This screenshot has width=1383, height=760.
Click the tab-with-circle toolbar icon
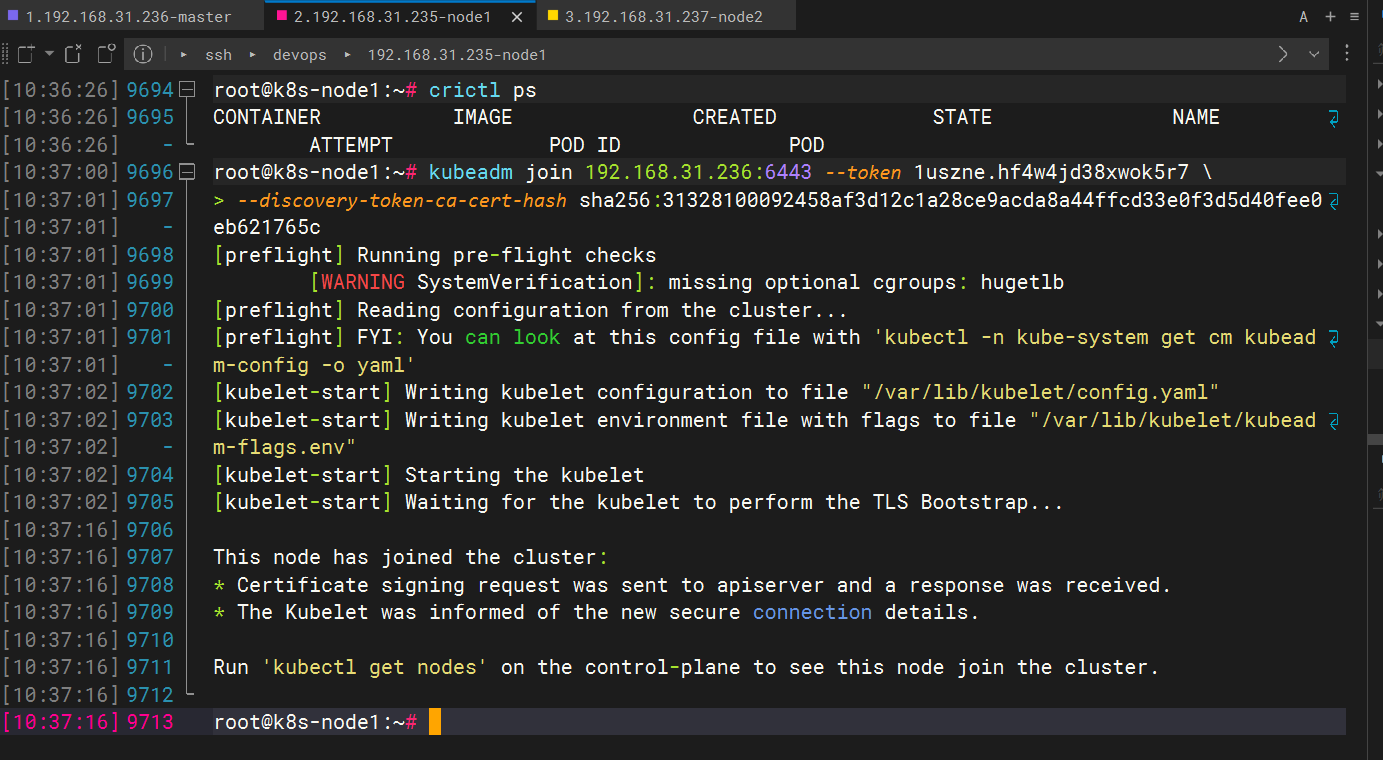(x=106, y=54)
